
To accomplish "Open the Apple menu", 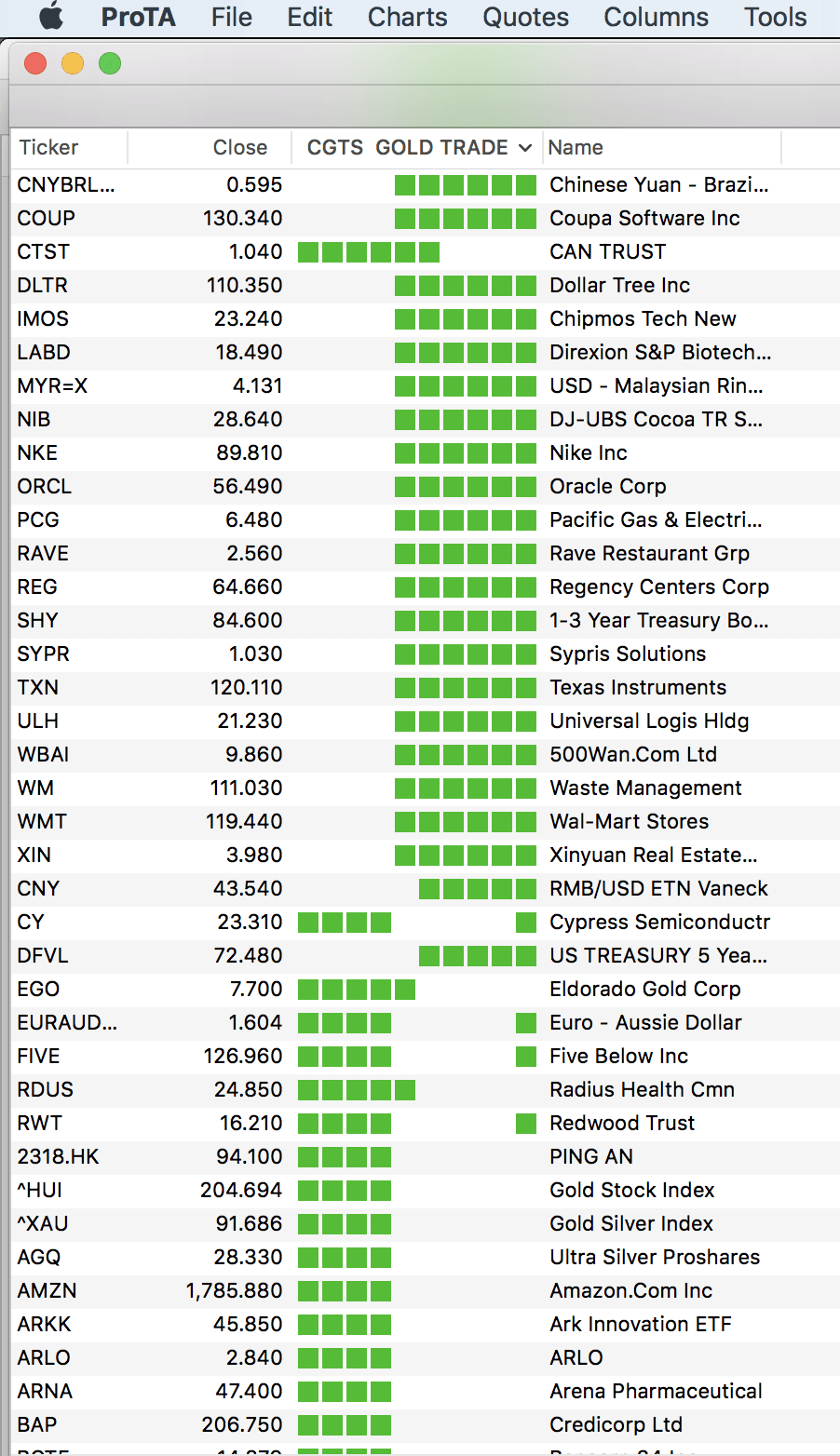I will pos(51,17).
